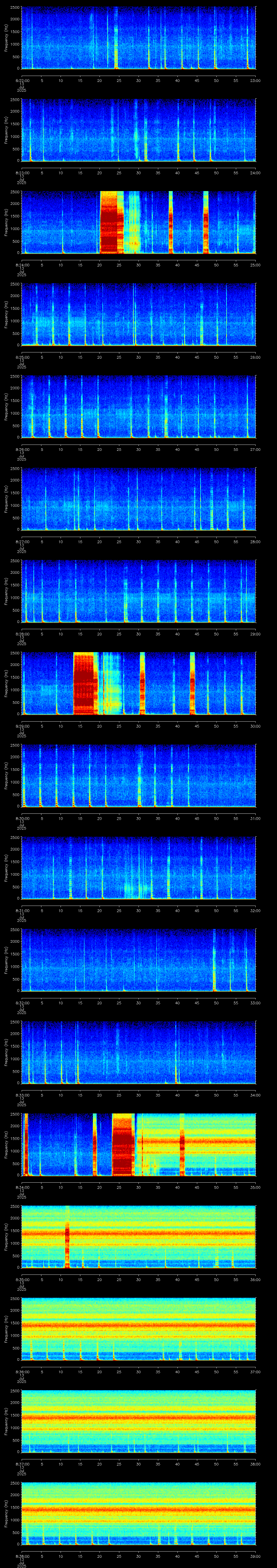Click the bright spike near 50s in the 8:32:00 spectrogram

point(214,960)
